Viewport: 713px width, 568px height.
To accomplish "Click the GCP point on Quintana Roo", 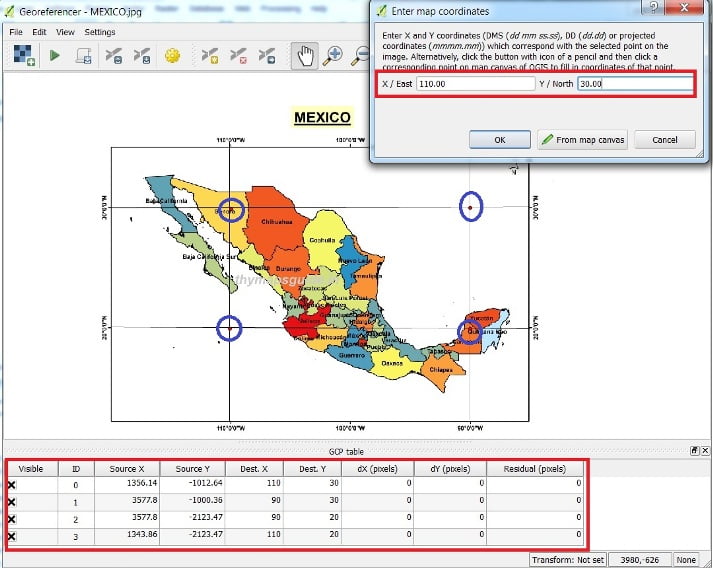I will tap(469, 332).
